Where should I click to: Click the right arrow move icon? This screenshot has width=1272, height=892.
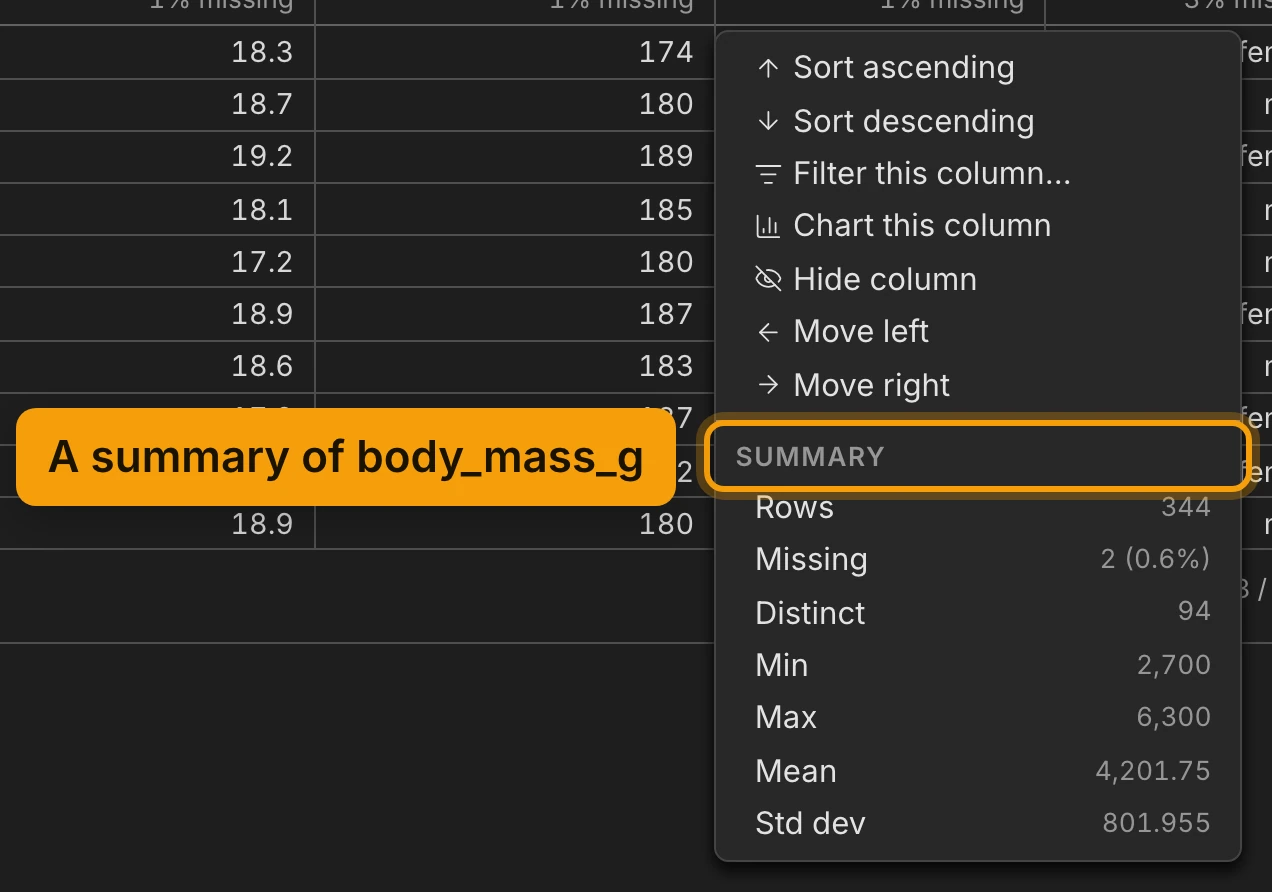pyautogui.click(x=768, y=385)
